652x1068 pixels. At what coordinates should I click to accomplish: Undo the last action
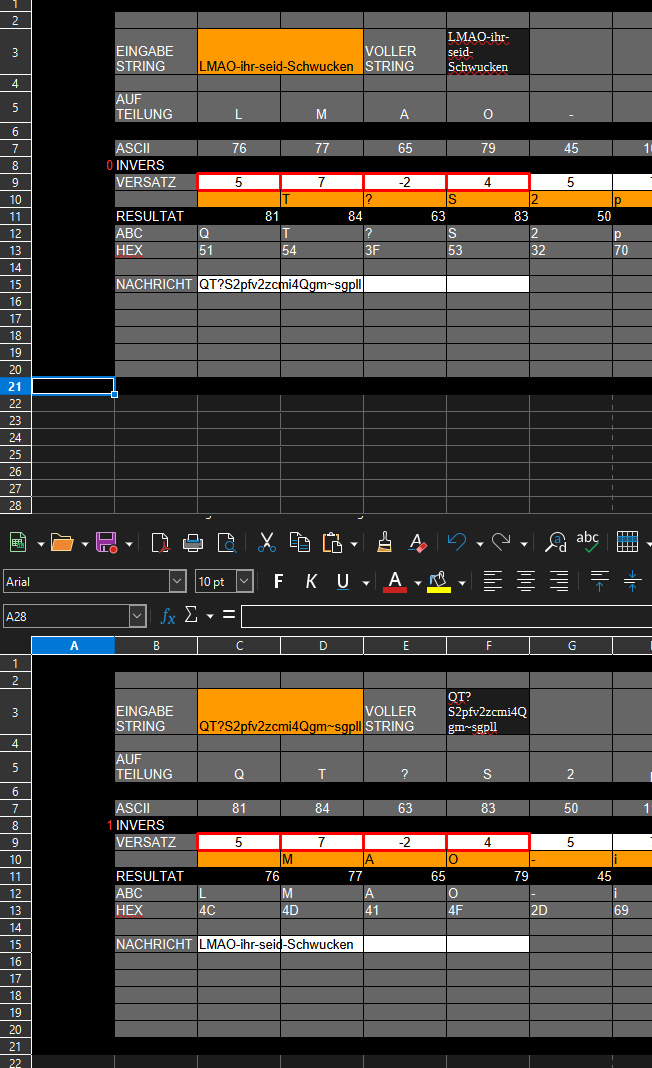click(x=457, y=543)
